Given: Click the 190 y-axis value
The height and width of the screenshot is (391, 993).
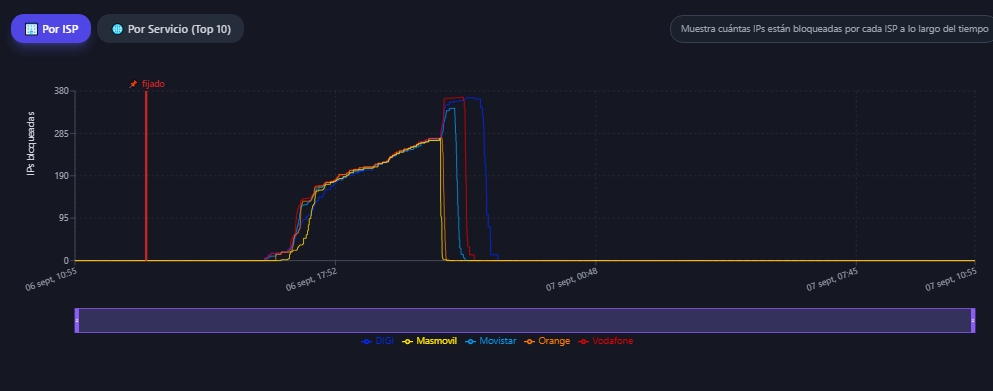Looking at the screenshot, I should (x=61, y=176).
